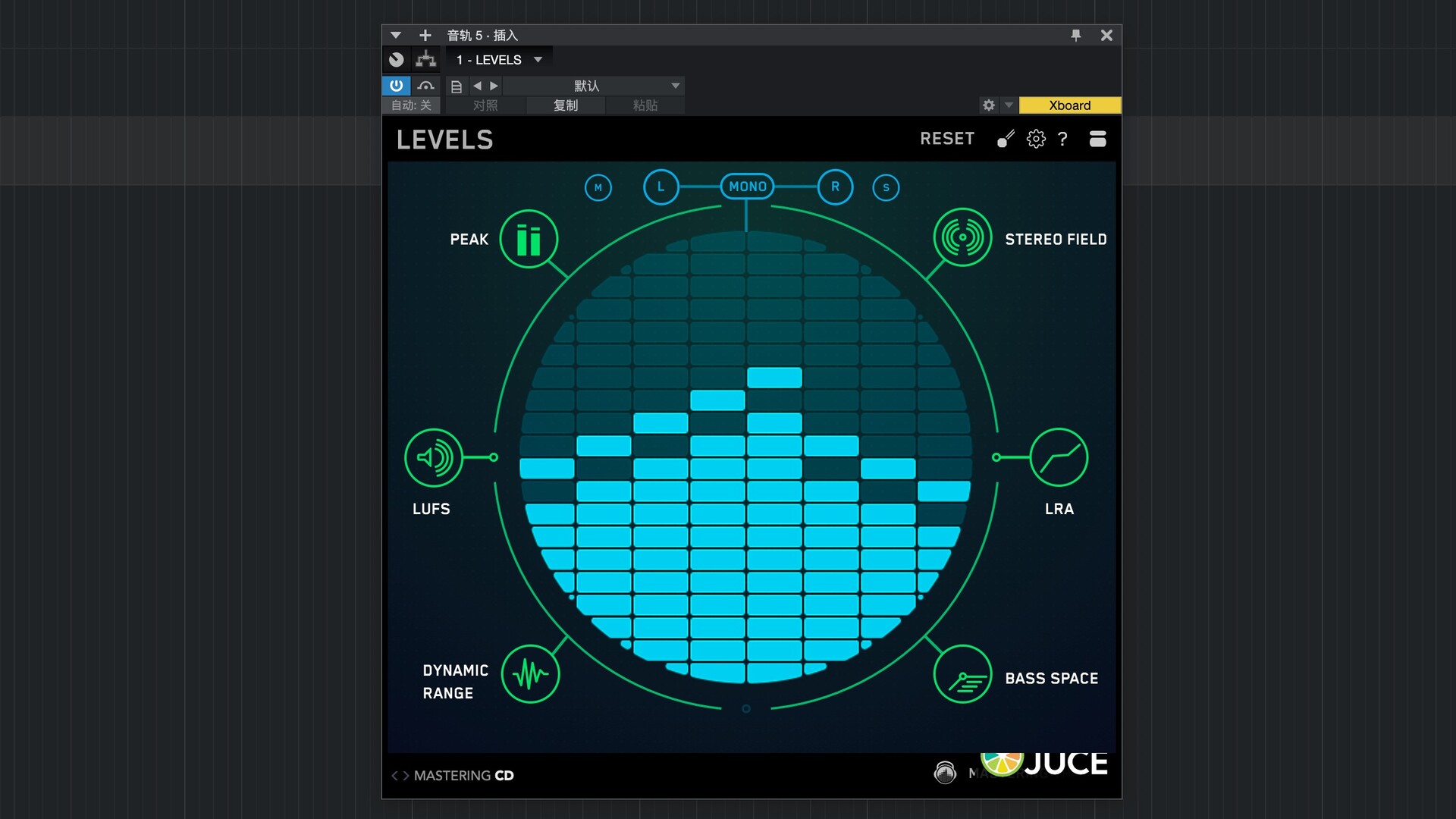
Task: Click the MONO indicator line handle
Action: (x=746, y=215)
